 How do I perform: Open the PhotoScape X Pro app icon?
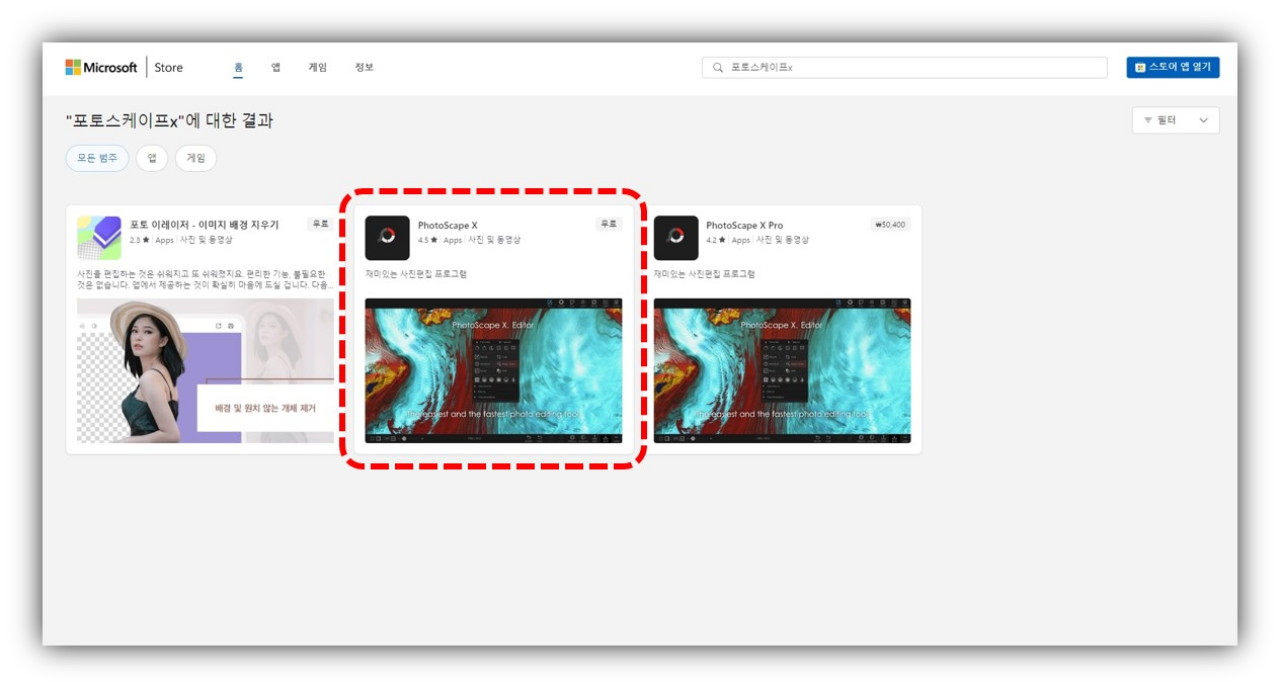[676, 238]
